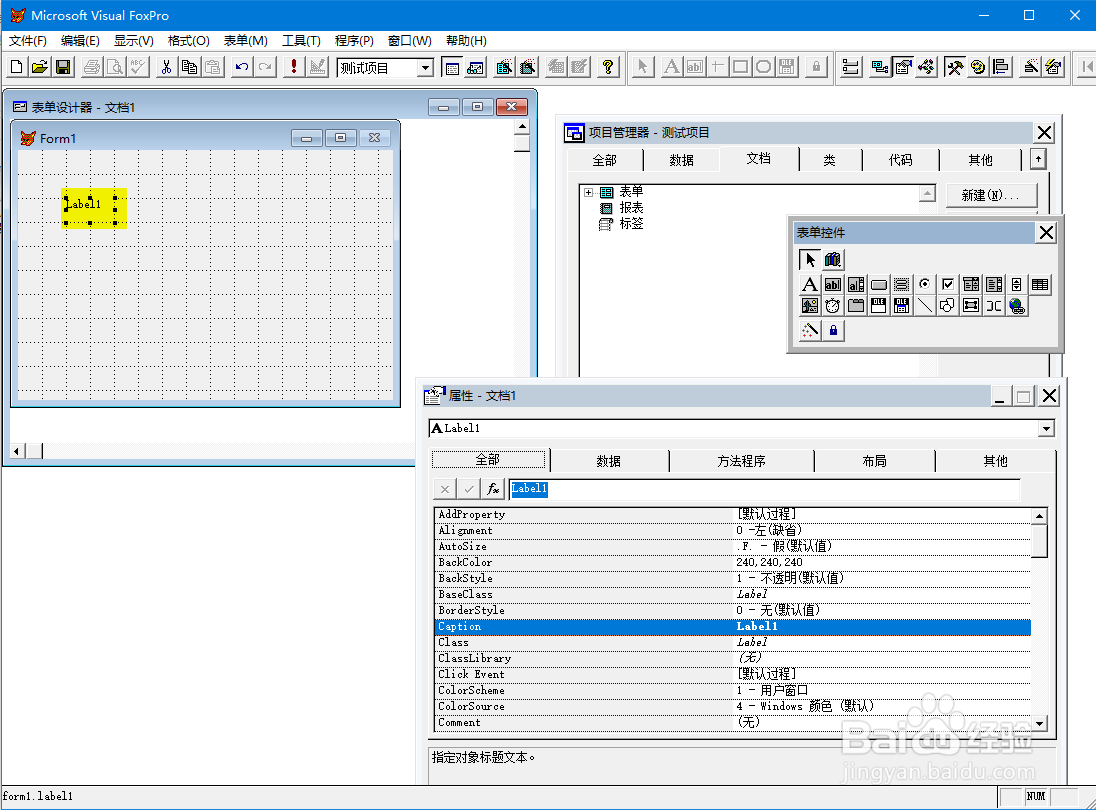The height and width of the screenshot is (810, 1096).
Task: Select the Combo Box control in toolbox
Action: tap(971, 284)
